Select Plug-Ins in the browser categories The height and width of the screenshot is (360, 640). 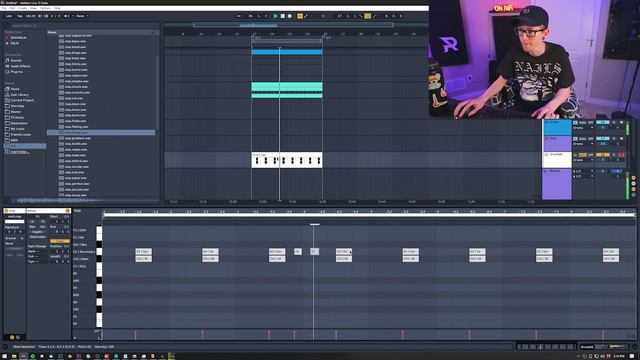point(17,72)
